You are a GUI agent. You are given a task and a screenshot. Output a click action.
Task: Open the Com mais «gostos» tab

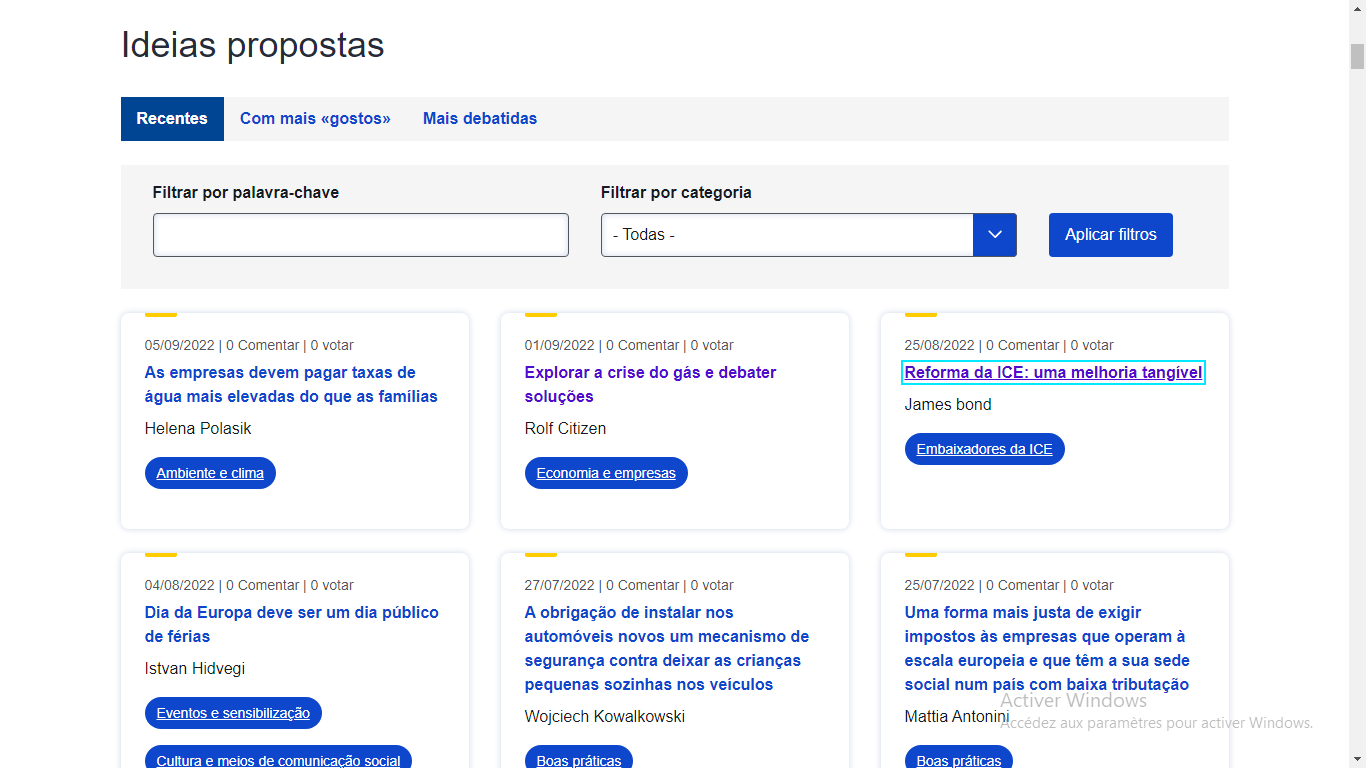(315, 119)
